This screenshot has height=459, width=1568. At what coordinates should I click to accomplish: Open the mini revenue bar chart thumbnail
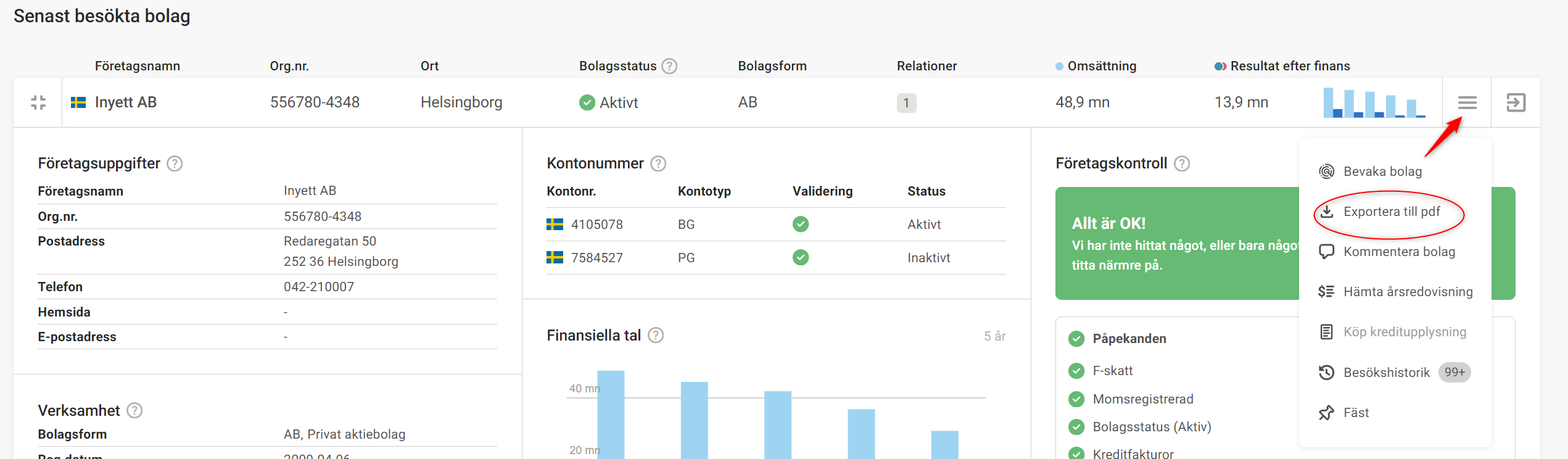click(x=1374, y=102)
